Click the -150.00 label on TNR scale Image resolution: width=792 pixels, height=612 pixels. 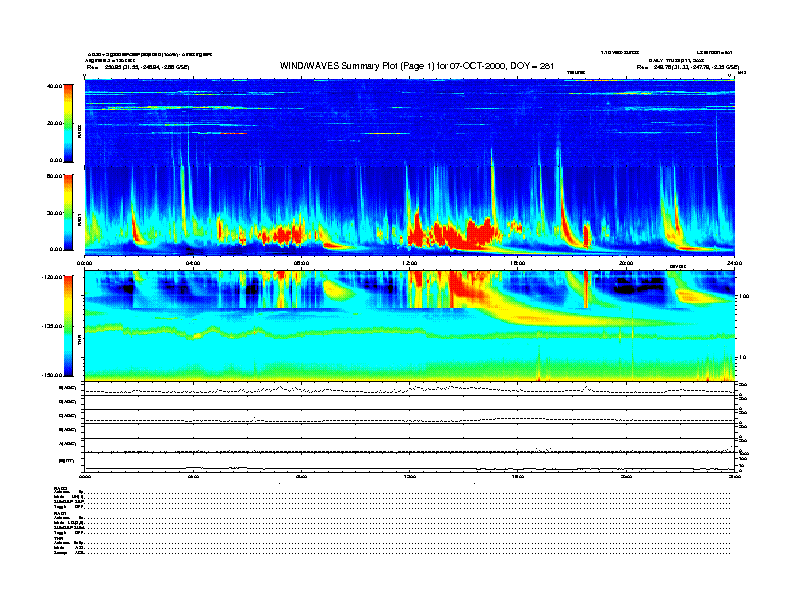(x=52, y=375)
